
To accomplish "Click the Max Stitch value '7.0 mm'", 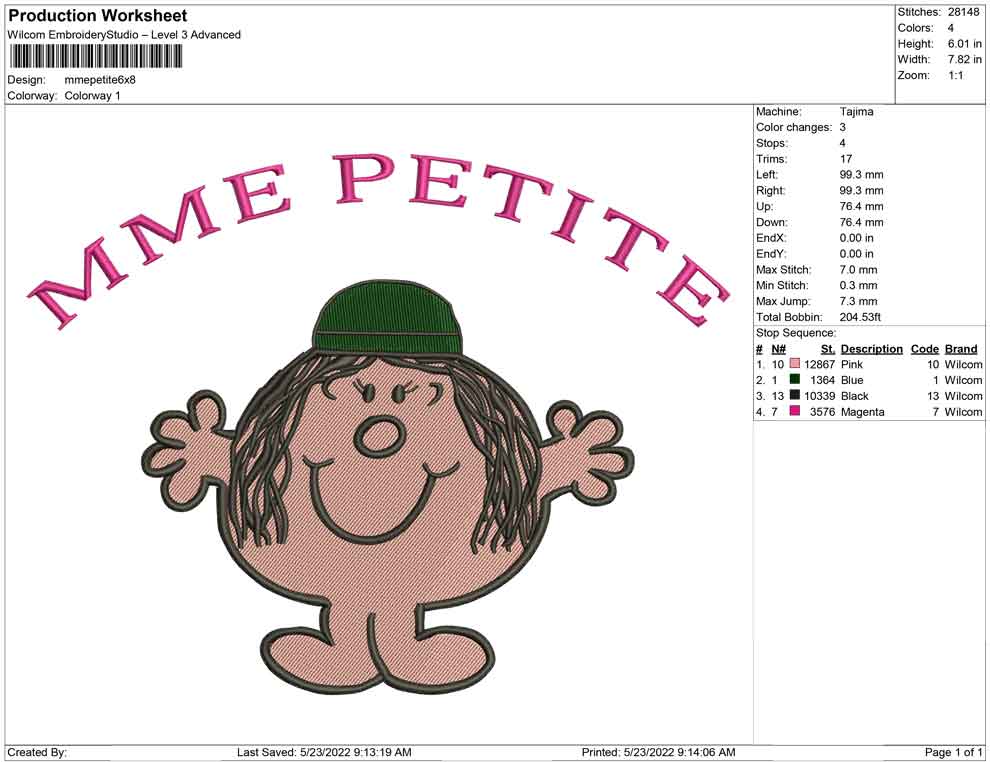I will 858,270.
